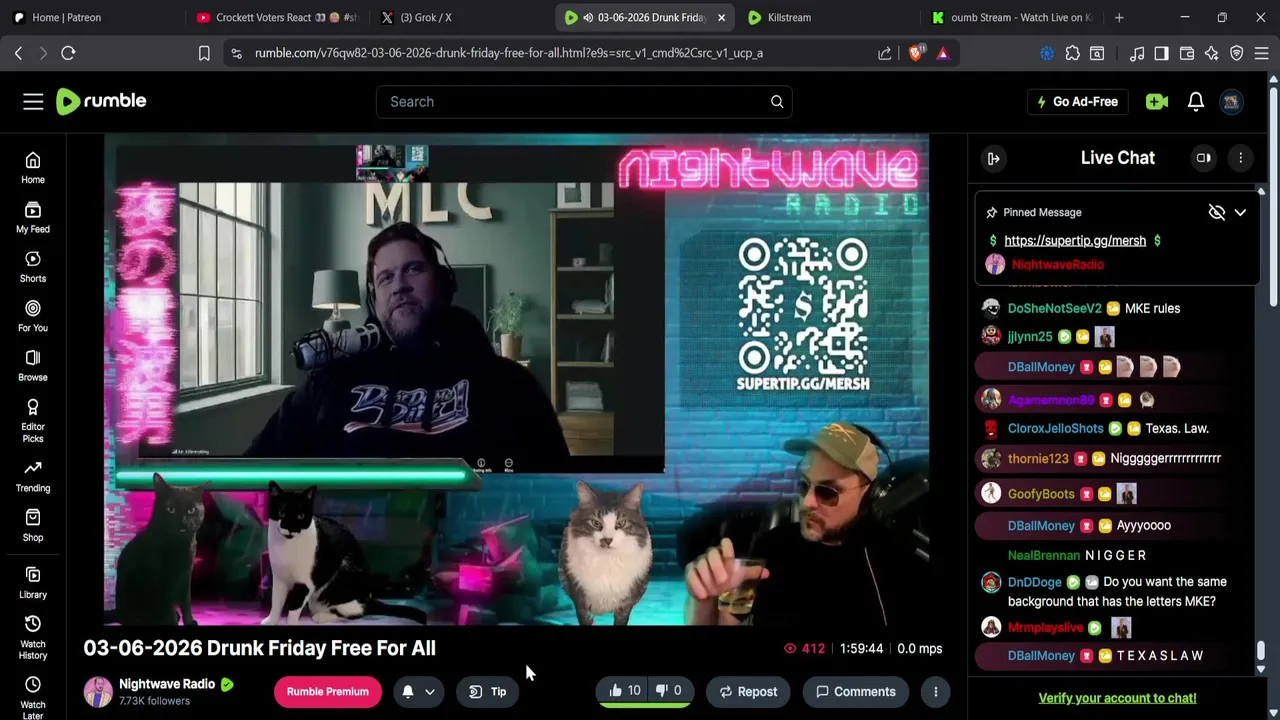Open browser extensions puzzle icon

tap(1073, 53)
